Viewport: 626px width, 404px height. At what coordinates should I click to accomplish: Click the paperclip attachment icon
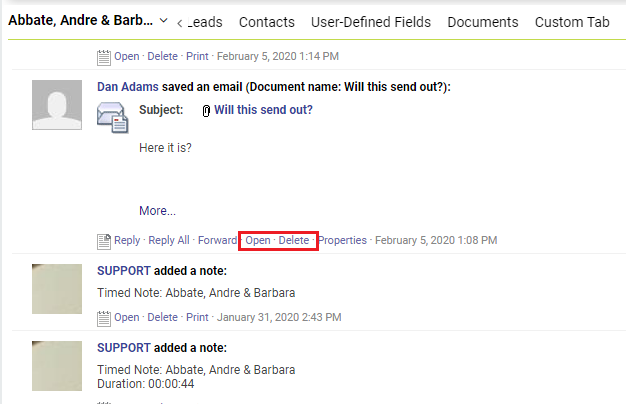tap(206, 111)
